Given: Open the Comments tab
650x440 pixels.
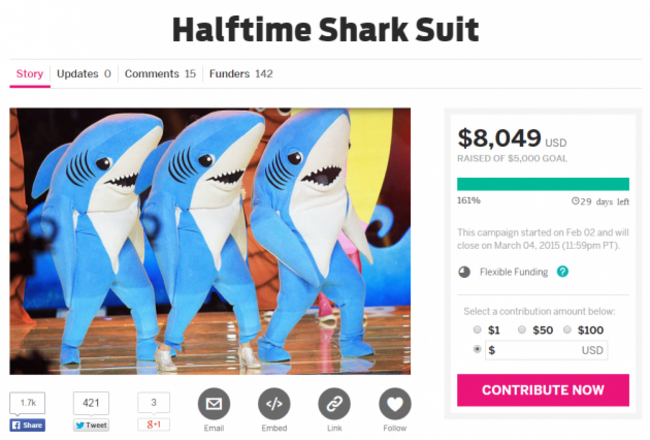Looking at the screenshot, I should pyautogui.click(x=160, y=74).
